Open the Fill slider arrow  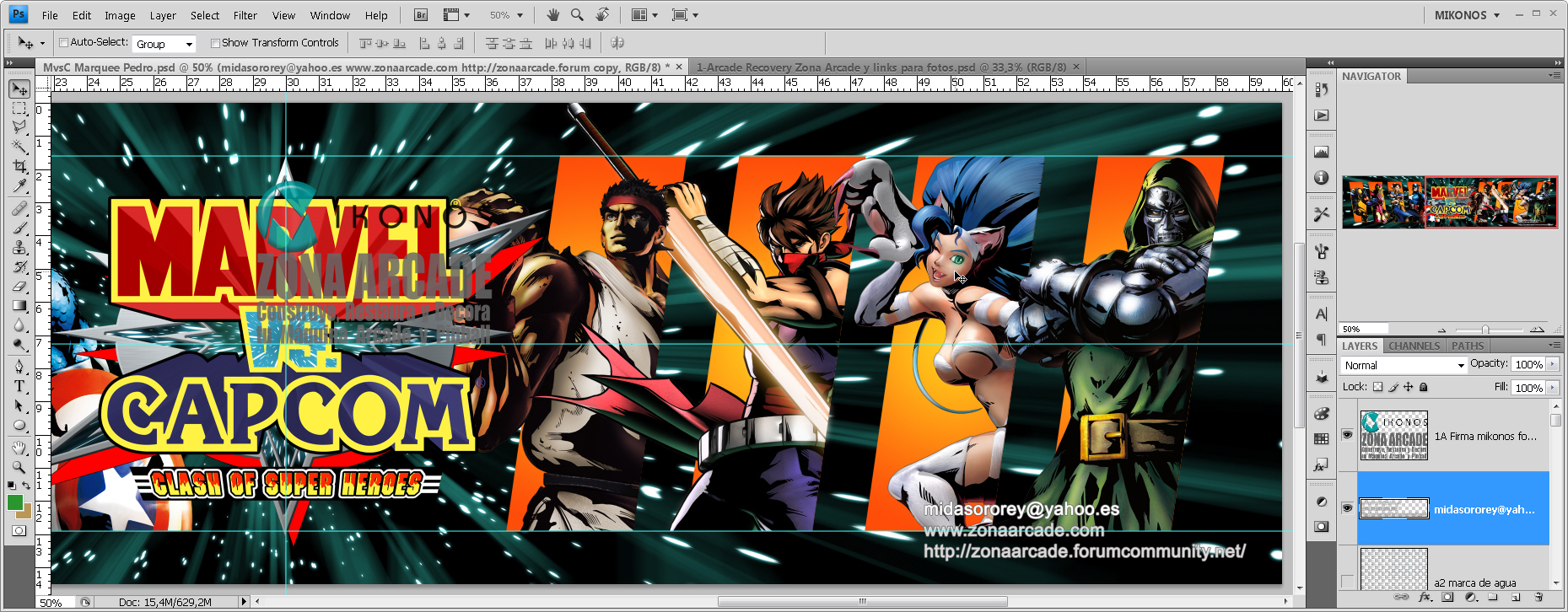tap(1553, 388)
